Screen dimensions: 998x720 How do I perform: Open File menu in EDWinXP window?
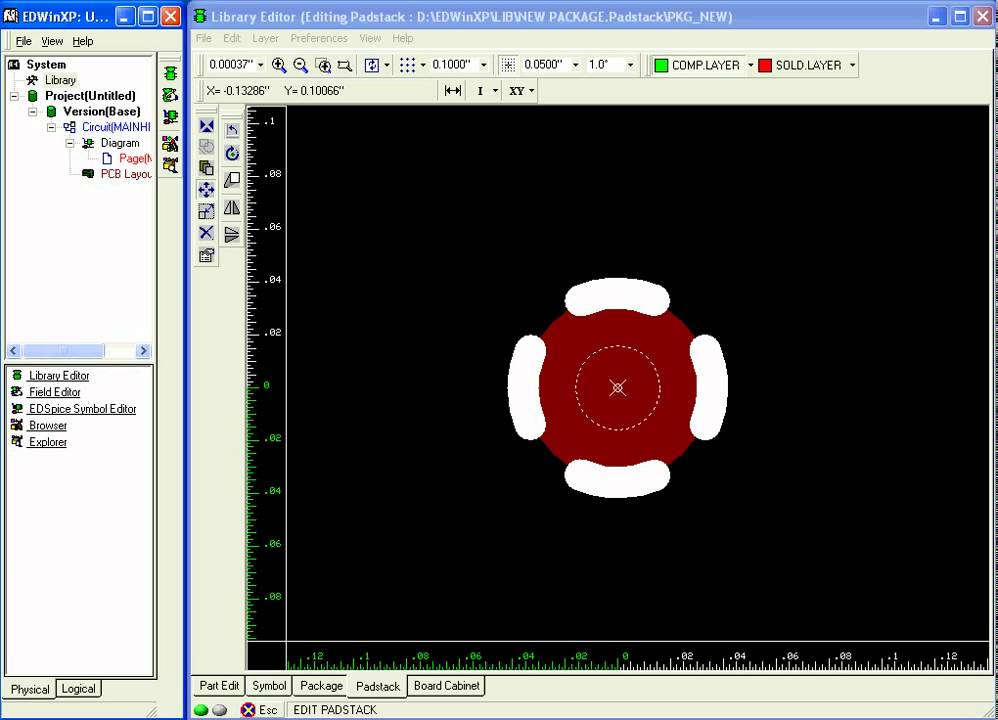tap(24, 41)
